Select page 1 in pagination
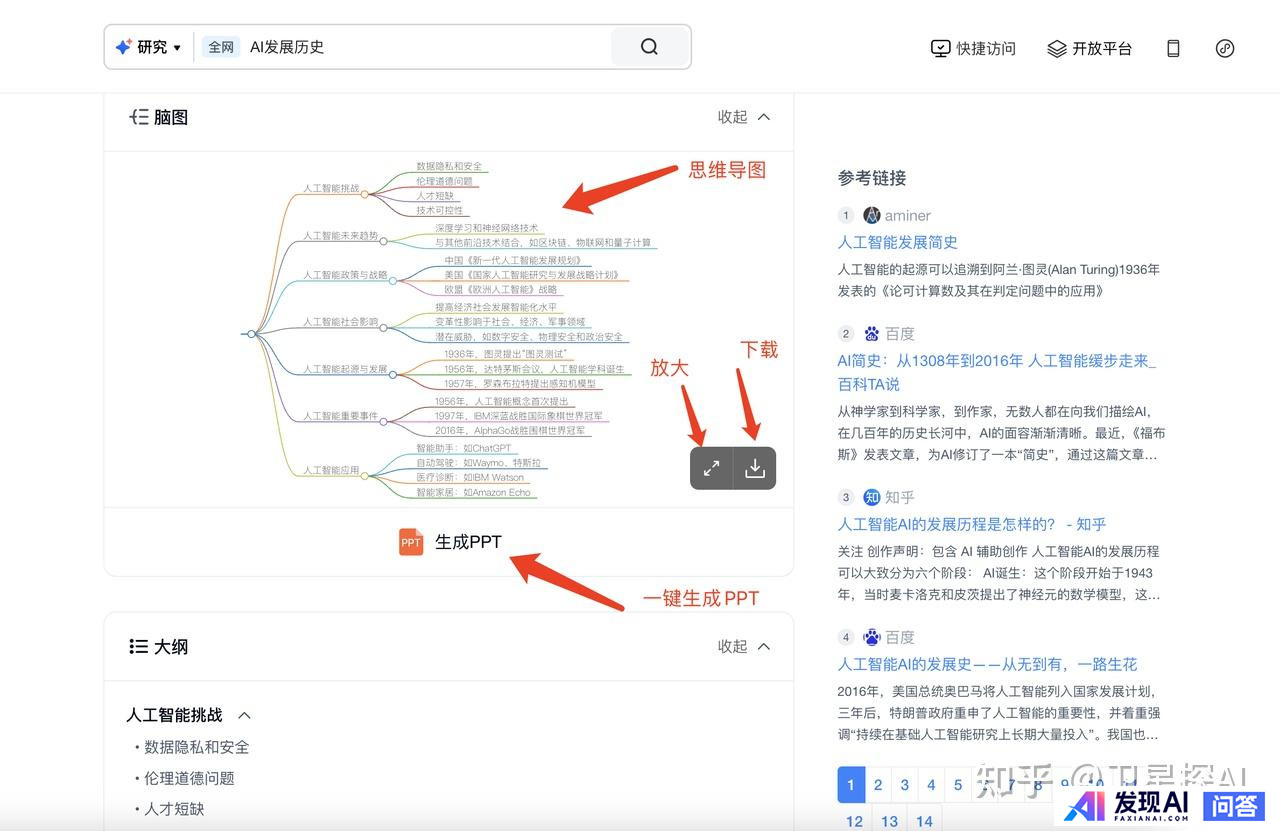Screen dimensions: 1280x831 click(x=851, y=785)
